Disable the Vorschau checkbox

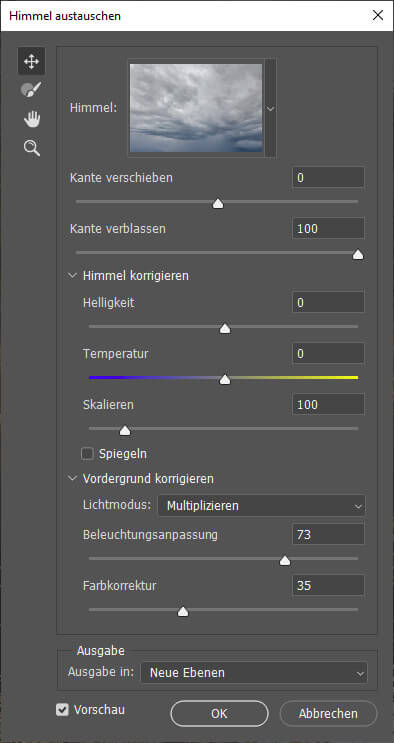(x=62, y=710)
